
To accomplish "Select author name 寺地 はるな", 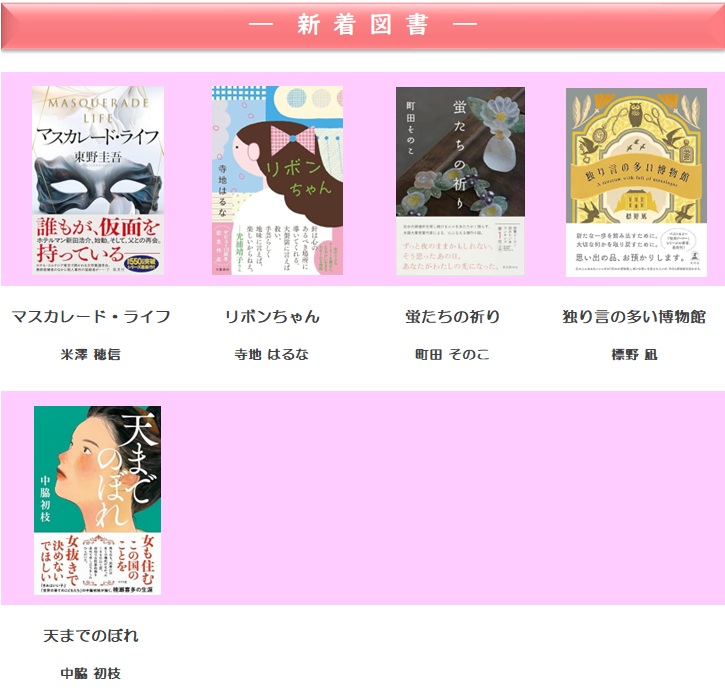I will pos(271,354).
